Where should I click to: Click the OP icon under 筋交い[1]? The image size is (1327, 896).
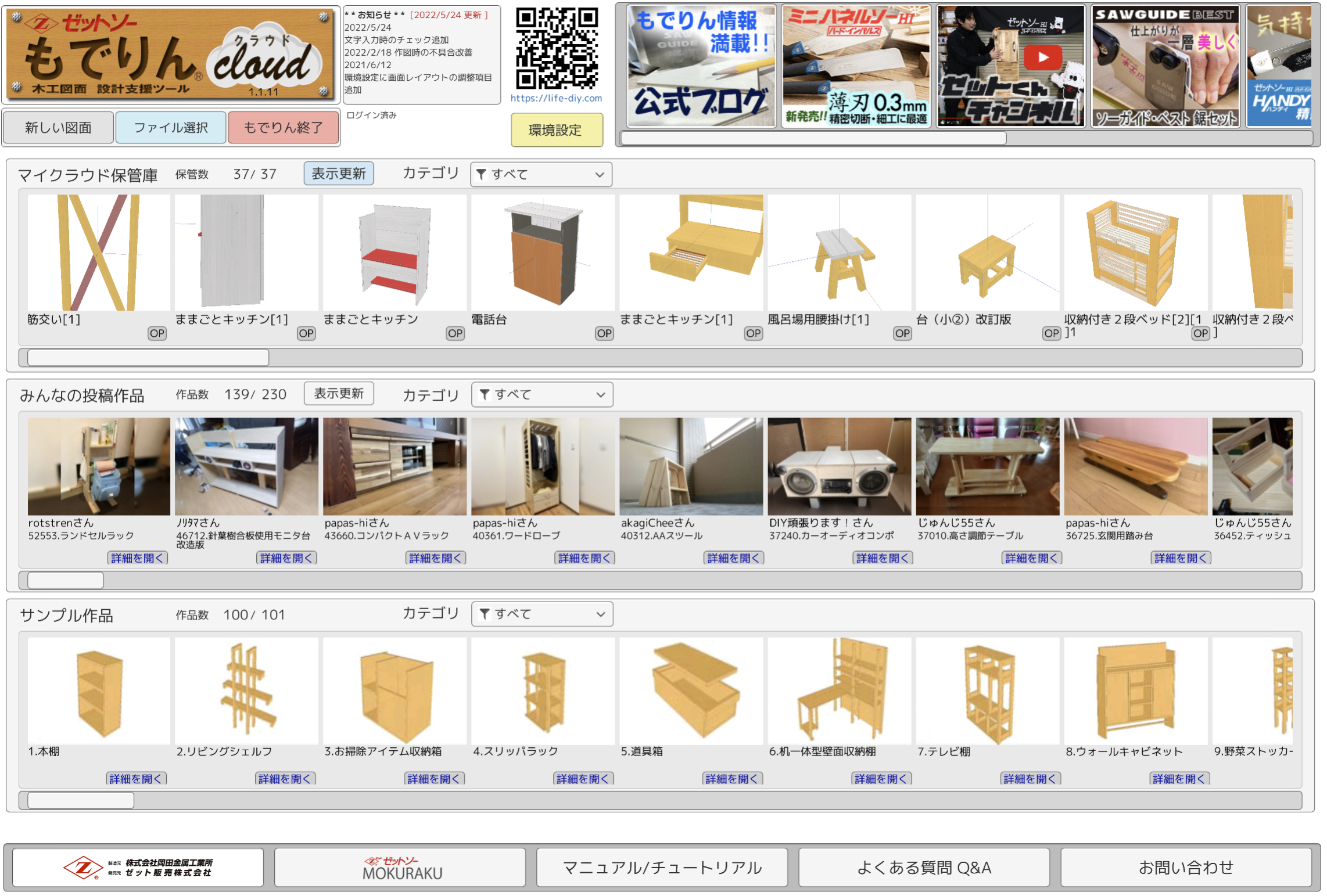[x=157, y=333]
